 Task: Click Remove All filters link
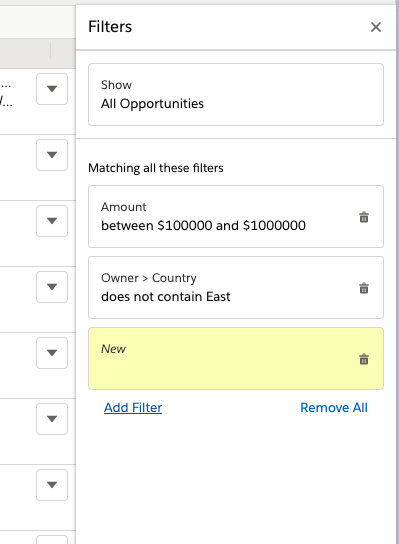point(334,408)
